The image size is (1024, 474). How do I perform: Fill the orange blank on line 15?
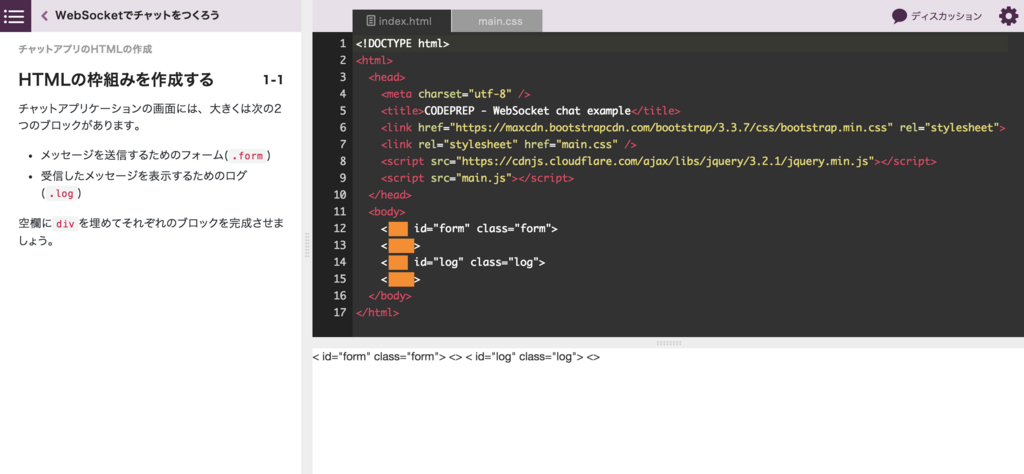point(401,279)
